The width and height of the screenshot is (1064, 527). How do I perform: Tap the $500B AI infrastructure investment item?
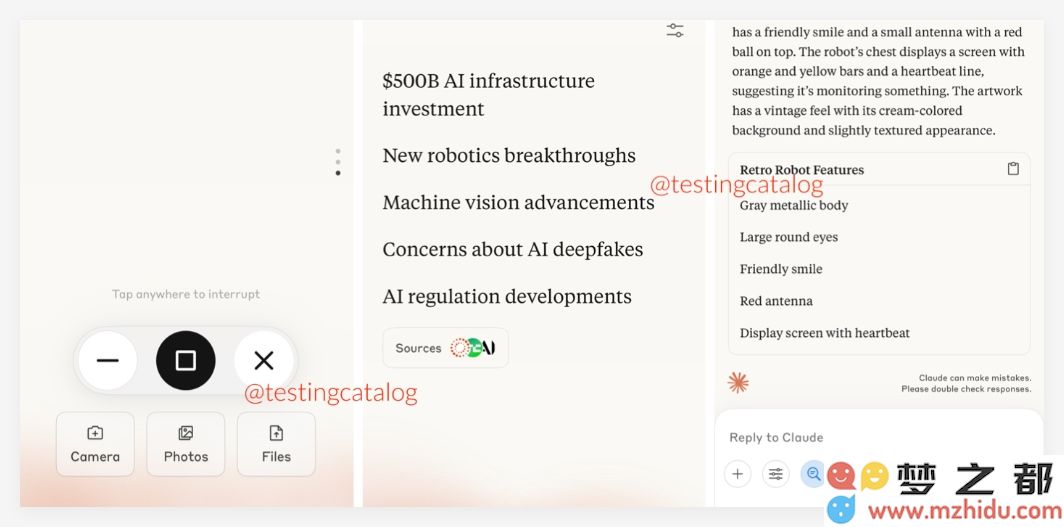(489, 94)
